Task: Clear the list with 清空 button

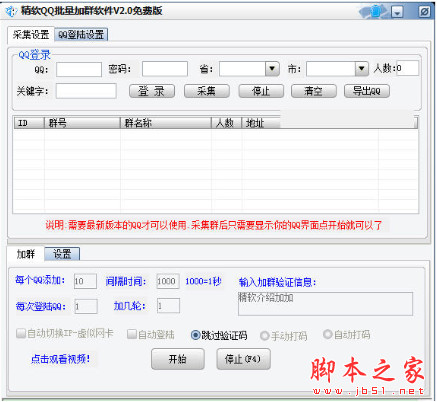Action: pos(314,91)
